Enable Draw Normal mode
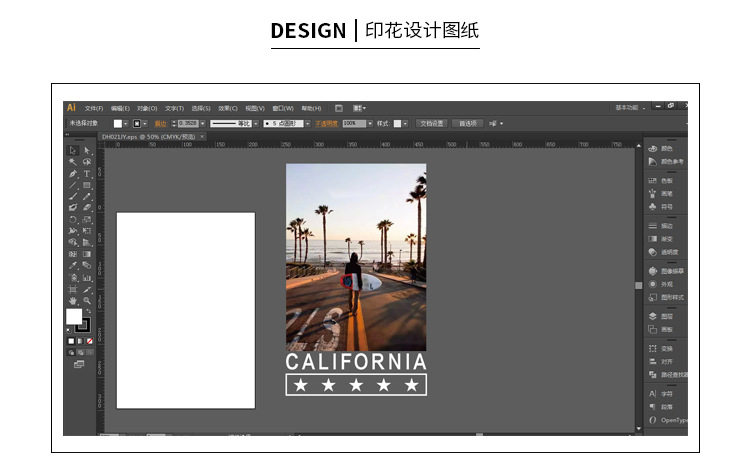Viewport: 750px width, 464px height. (x=71, y=353)
